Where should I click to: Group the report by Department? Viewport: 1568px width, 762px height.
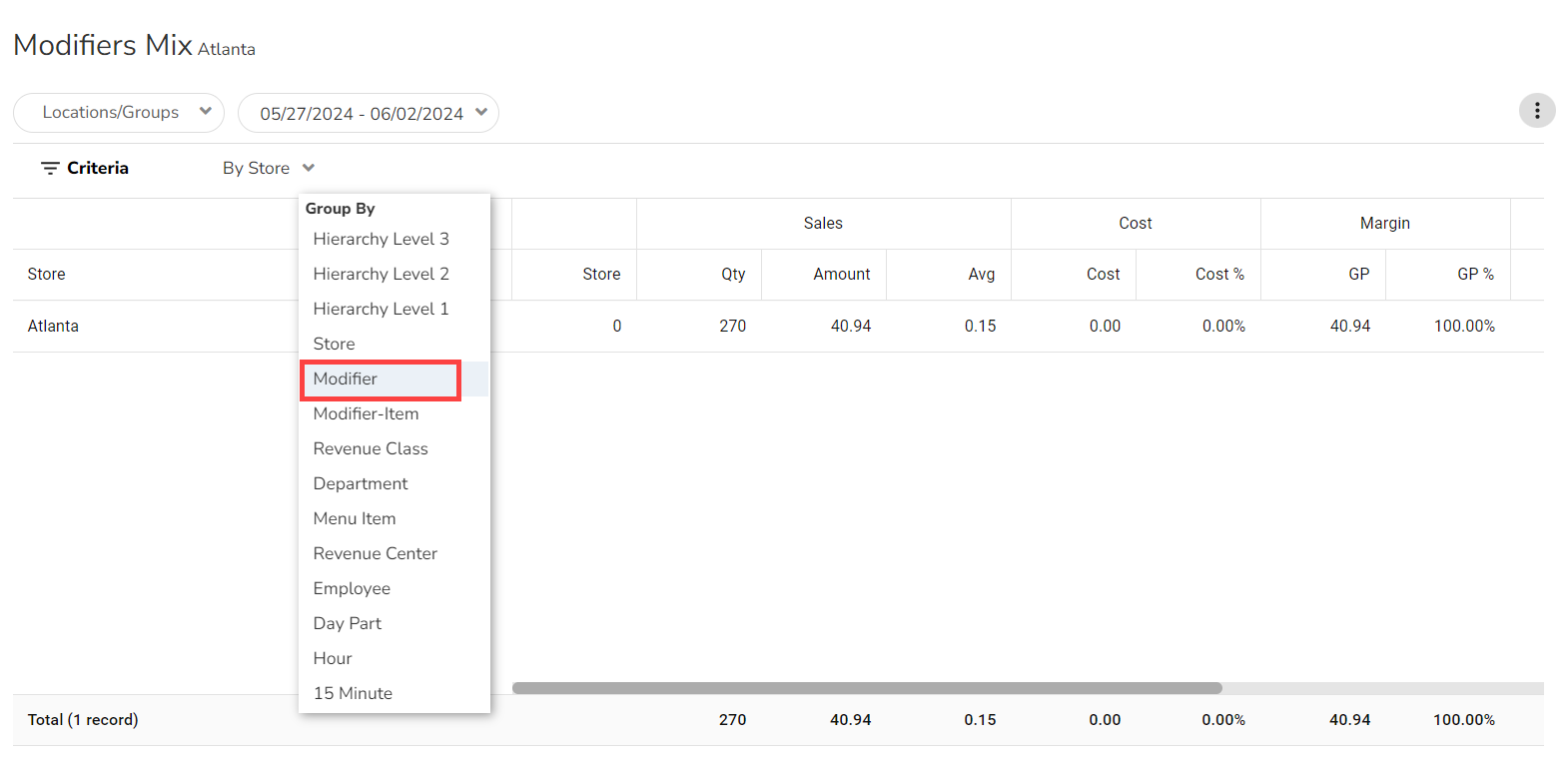point(361,483)
